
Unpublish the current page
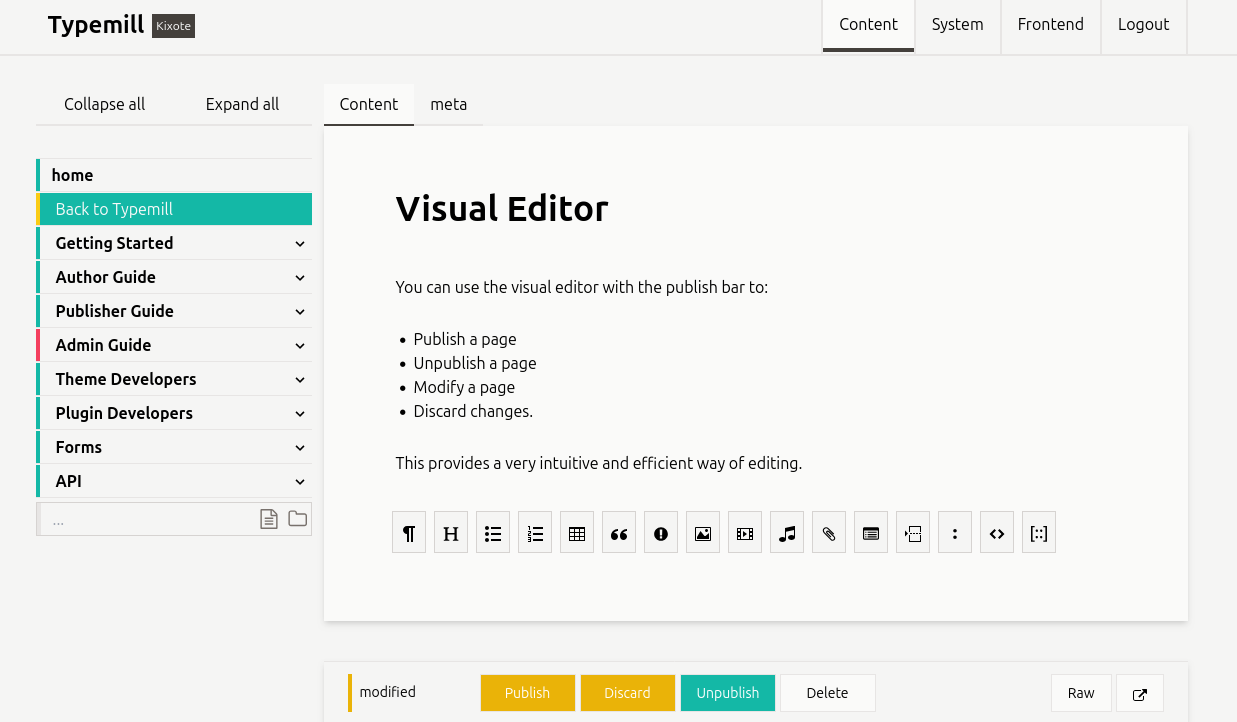coord(727,693)
